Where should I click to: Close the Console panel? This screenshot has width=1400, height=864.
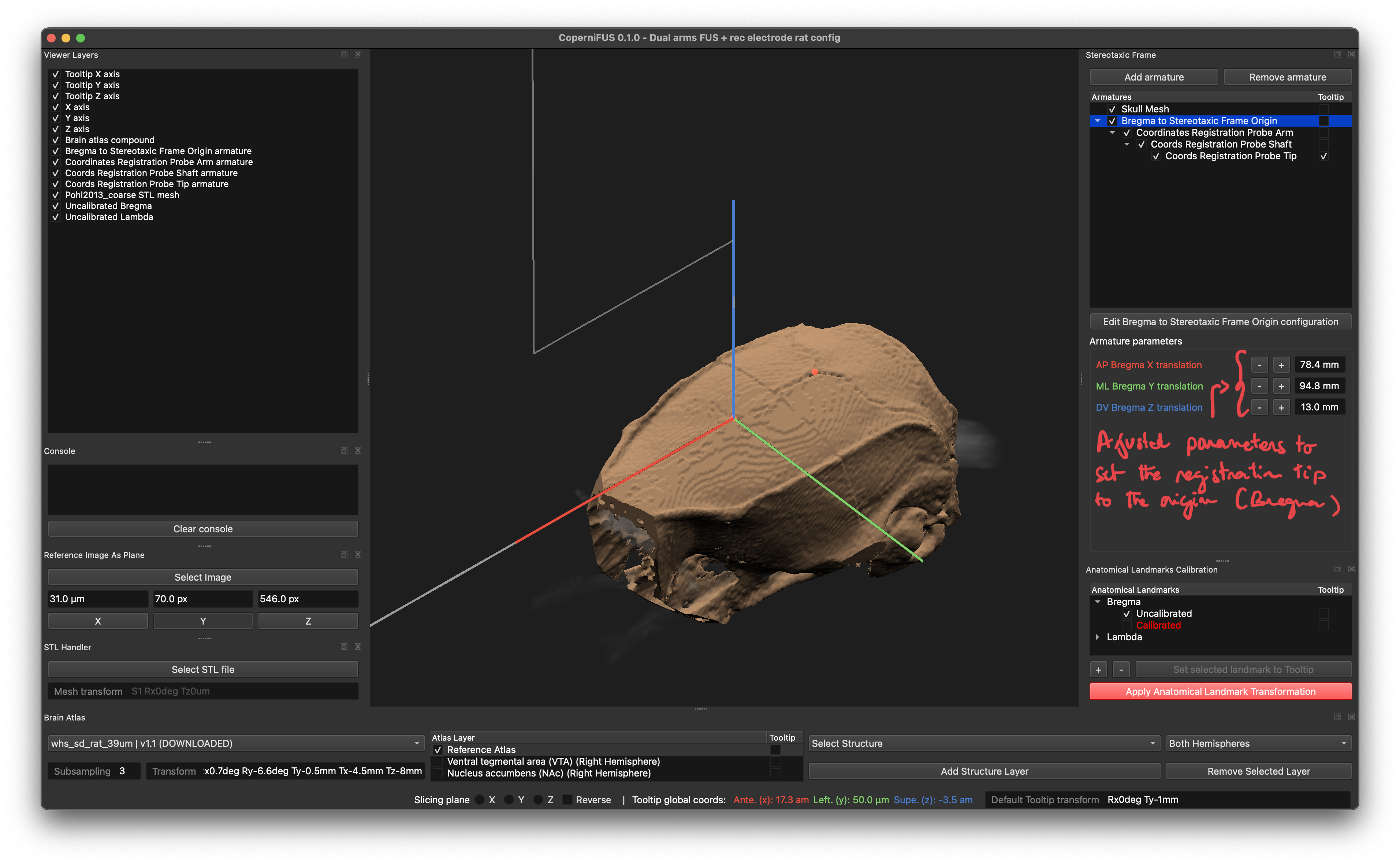pos(358,450)
